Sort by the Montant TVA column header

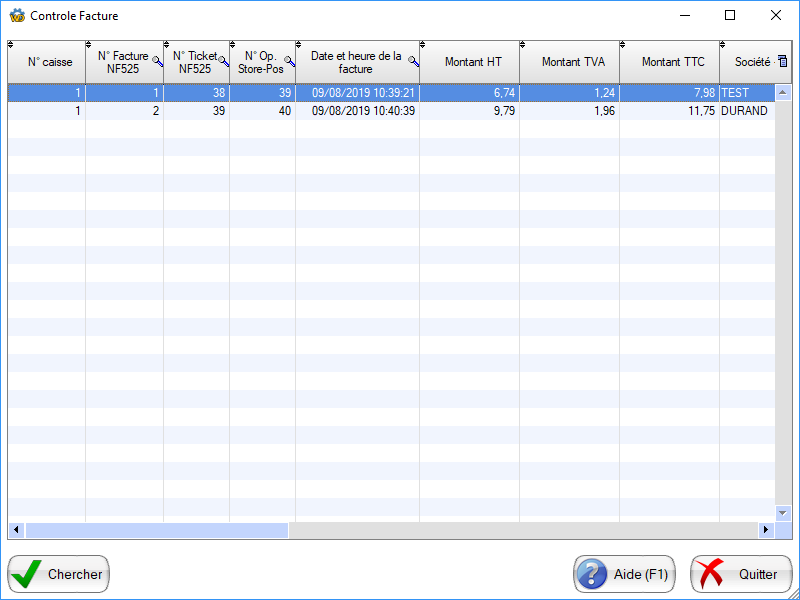tap(572, 62)
